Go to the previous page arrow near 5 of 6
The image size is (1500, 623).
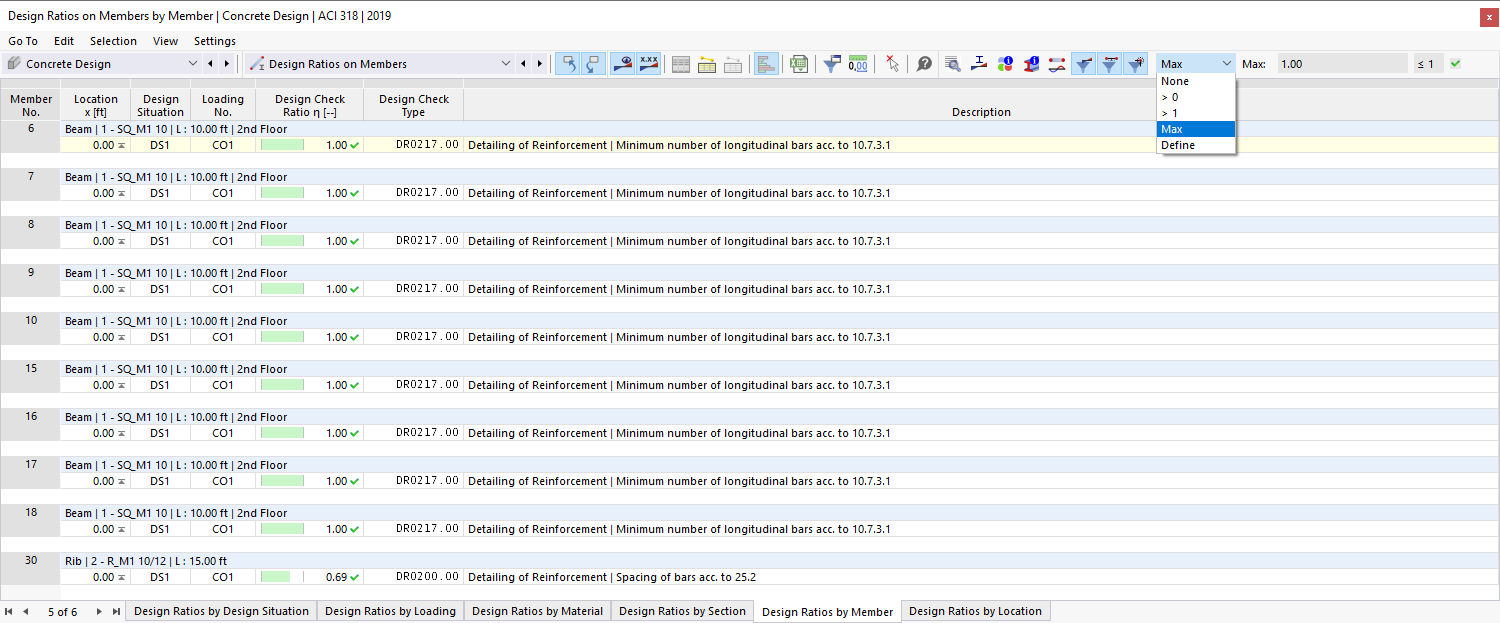[x=26, y=611]
